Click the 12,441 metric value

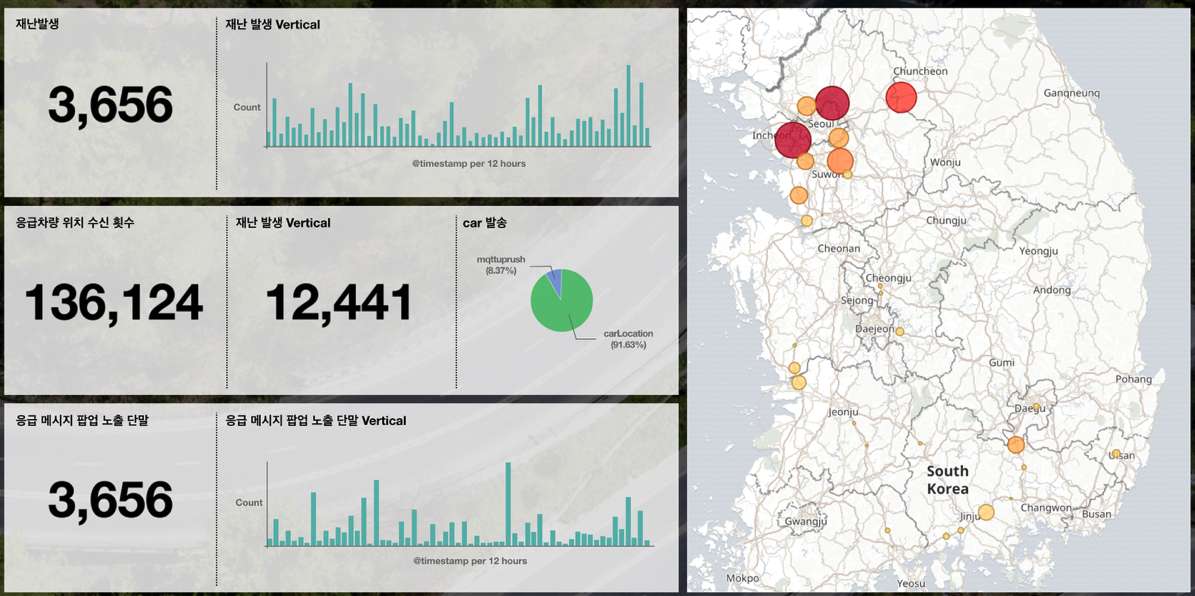click(338, 302)
